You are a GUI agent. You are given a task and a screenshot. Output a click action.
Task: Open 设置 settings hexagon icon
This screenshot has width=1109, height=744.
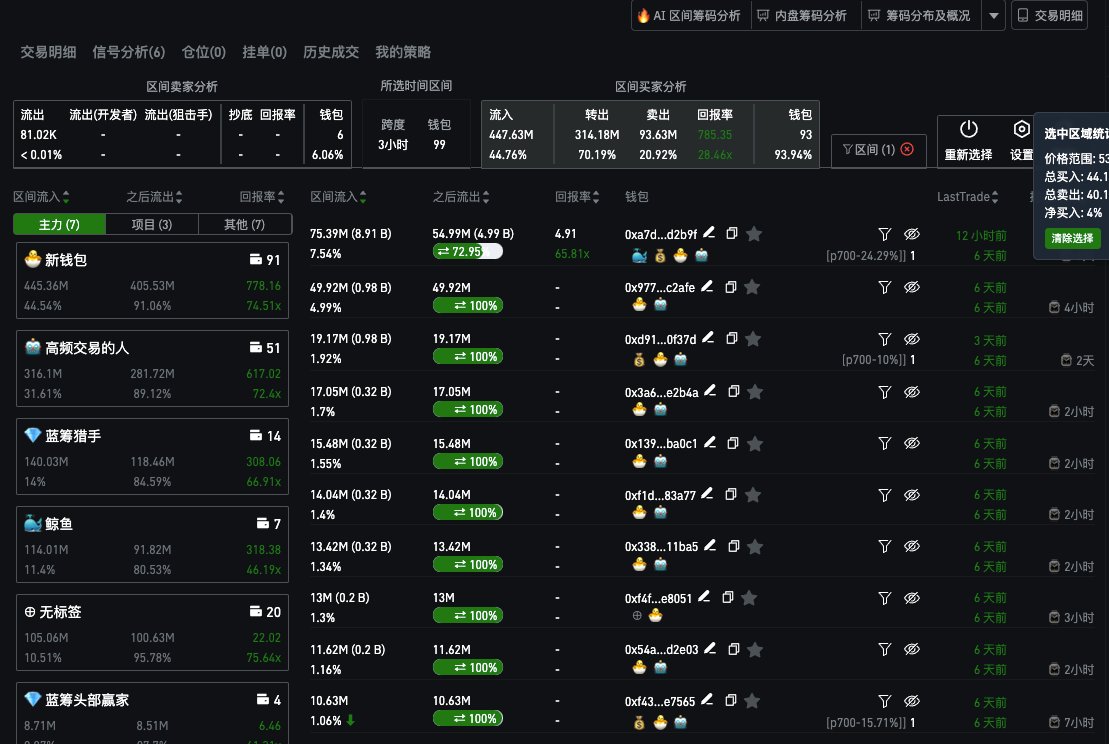click(x=1021, y=129)
